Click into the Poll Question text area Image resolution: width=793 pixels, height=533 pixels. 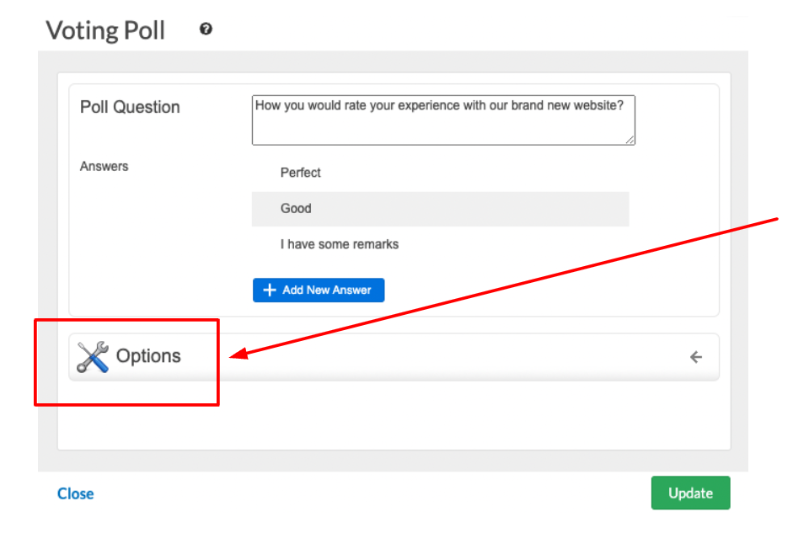click(x=443, y=120)
